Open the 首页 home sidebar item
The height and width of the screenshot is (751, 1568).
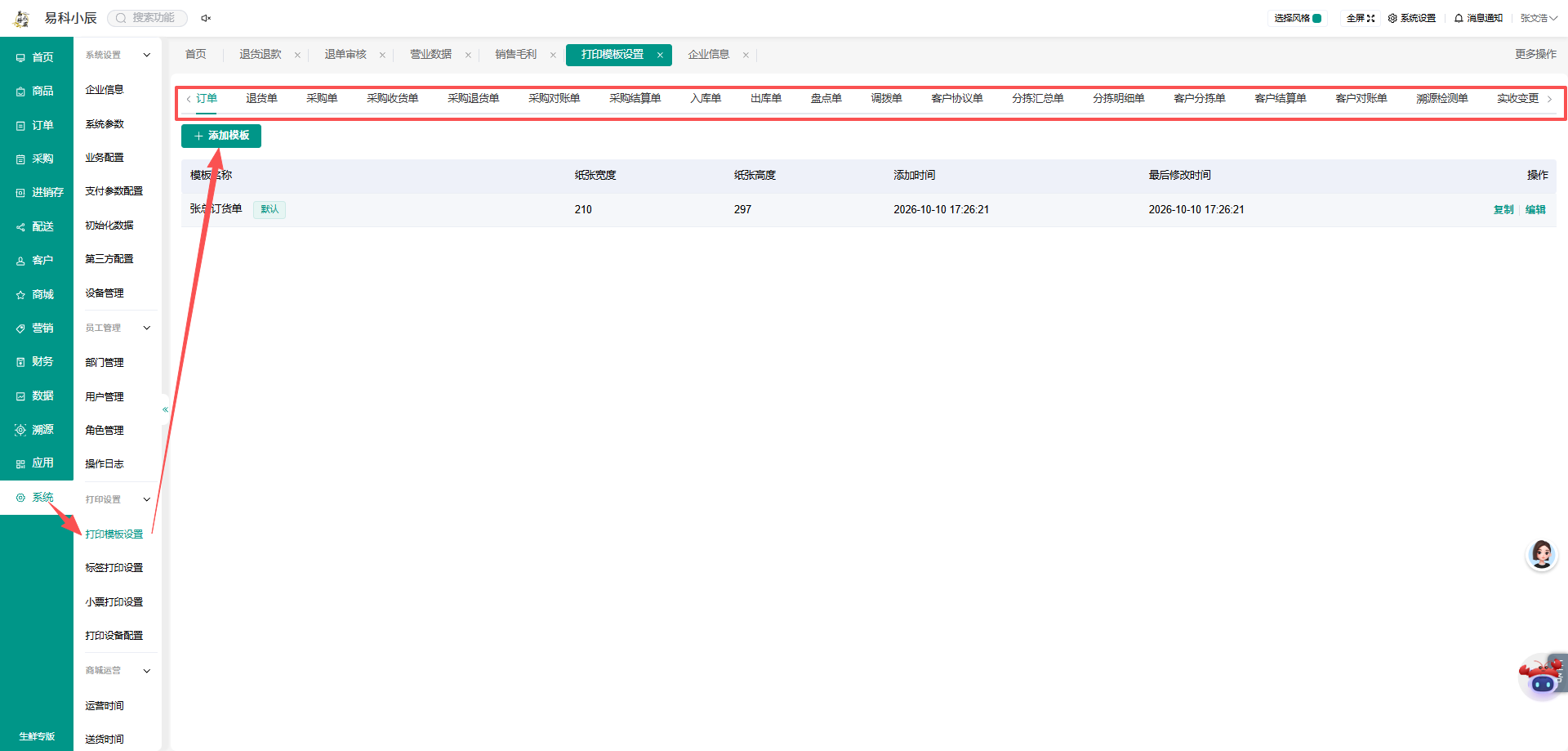coord(36,57)
